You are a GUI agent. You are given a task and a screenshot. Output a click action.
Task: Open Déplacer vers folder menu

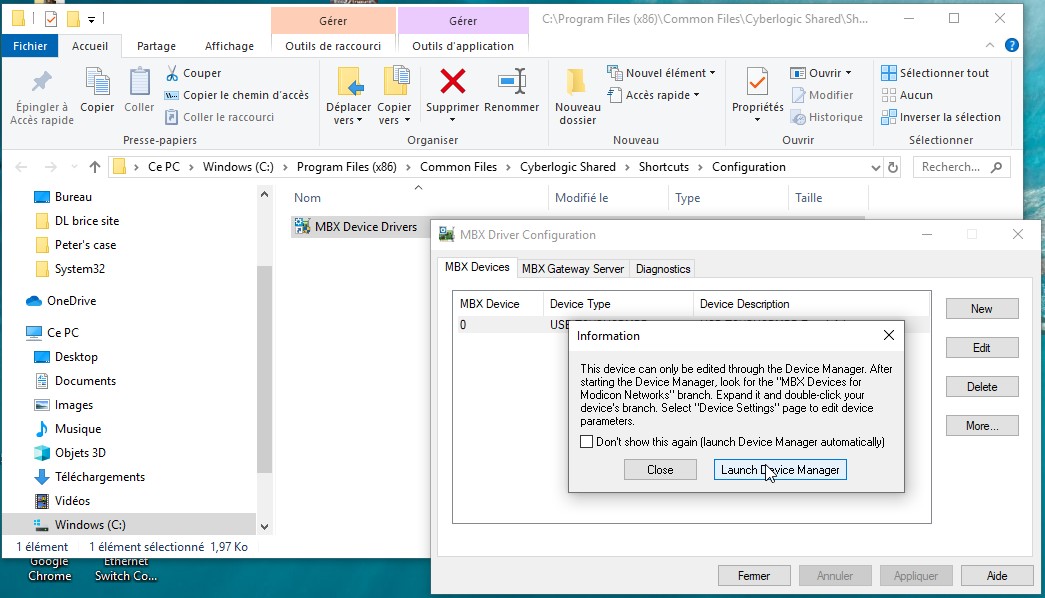(348, 96)
